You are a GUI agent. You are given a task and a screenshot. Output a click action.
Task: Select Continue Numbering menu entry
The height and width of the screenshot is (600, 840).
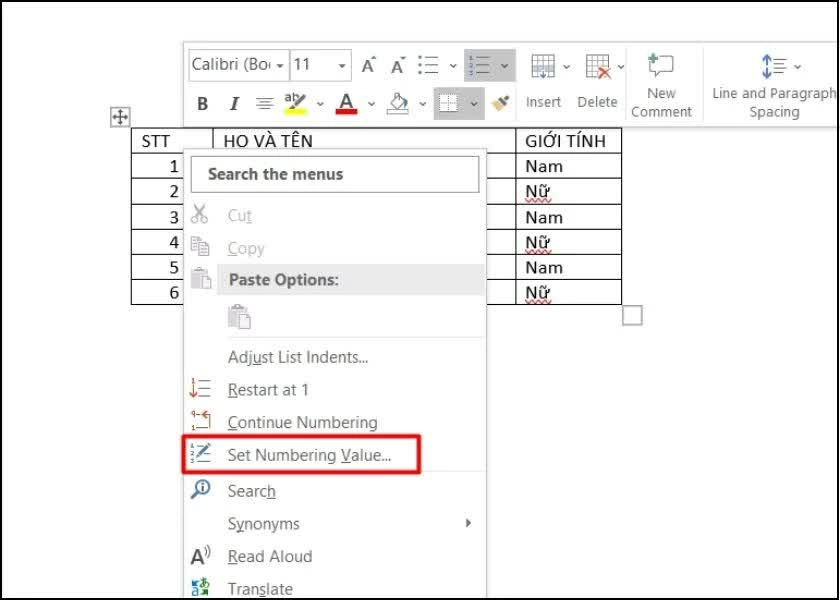(x=334, y=423)
